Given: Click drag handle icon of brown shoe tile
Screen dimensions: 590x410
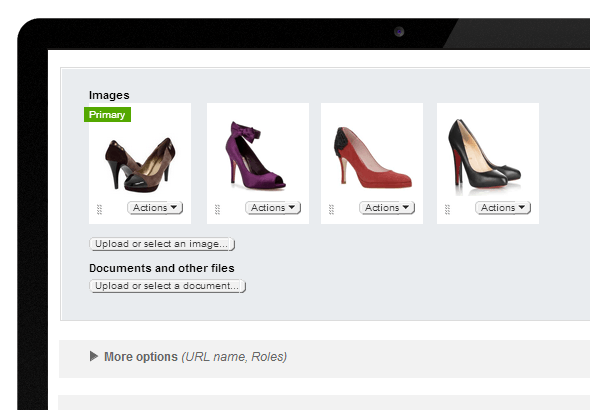Looking at the screenshot, I should click(x=99, y=210).
